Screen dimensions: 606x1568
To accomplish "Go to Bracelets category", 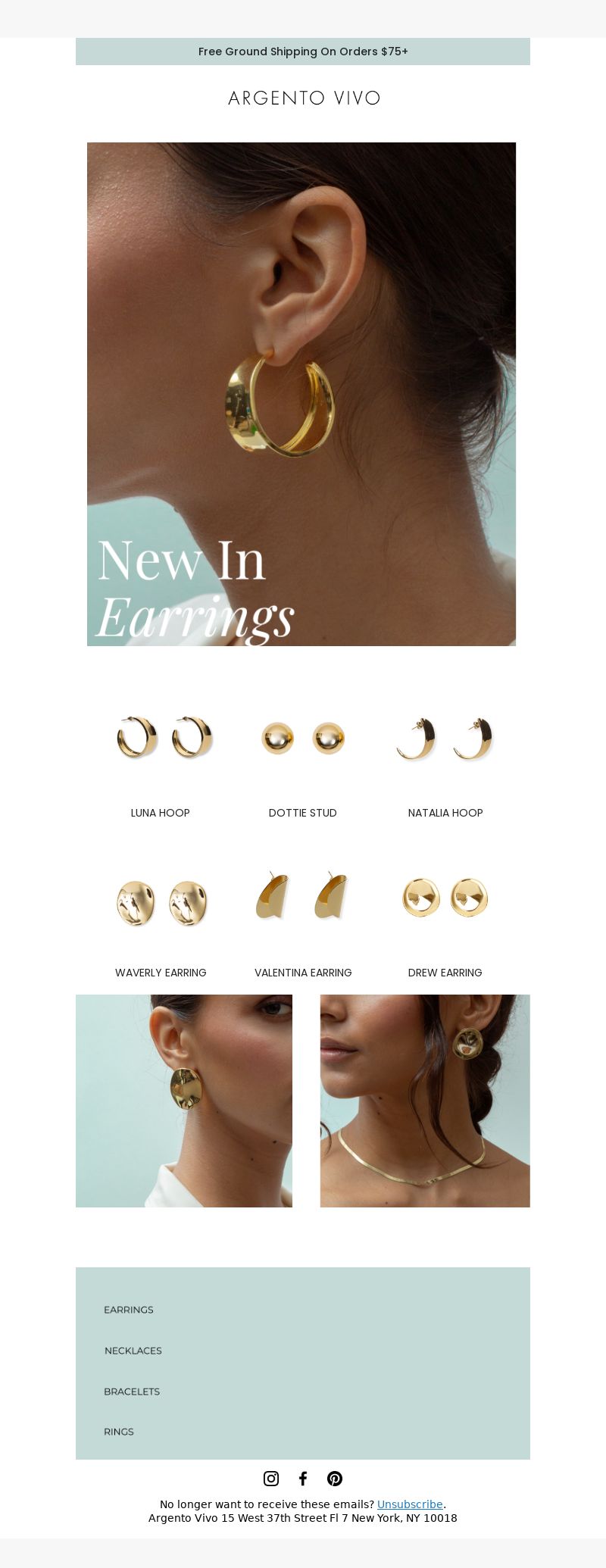I will tap(132, 1392).
